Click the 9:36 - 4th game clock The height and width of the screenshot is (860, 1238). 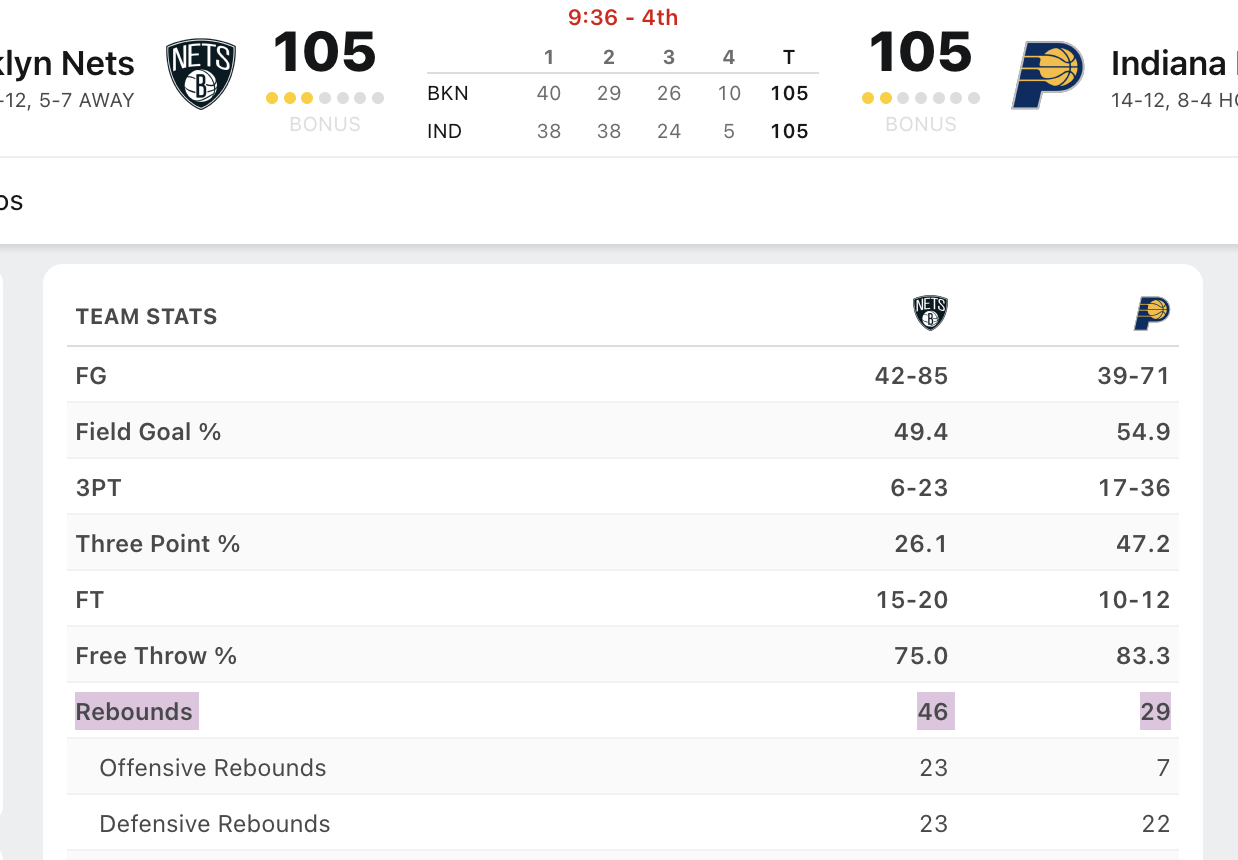623,18
